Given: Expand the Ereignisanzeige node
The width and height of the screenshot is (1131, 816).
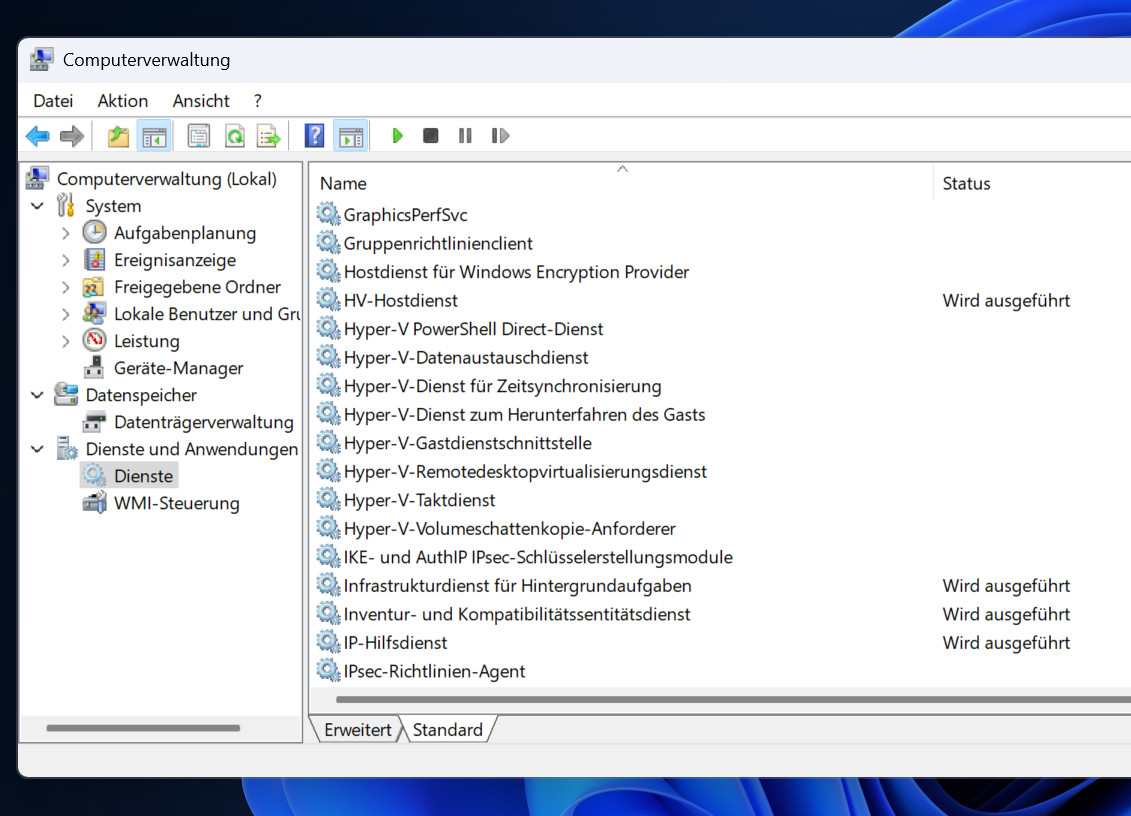Looking at the screenshot, I should 66,260.
